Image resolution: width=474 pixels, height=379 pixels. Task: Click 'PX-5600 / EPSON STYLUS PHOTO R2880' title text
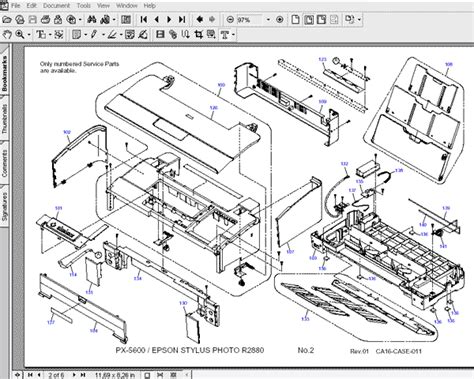tap(190, 350)
